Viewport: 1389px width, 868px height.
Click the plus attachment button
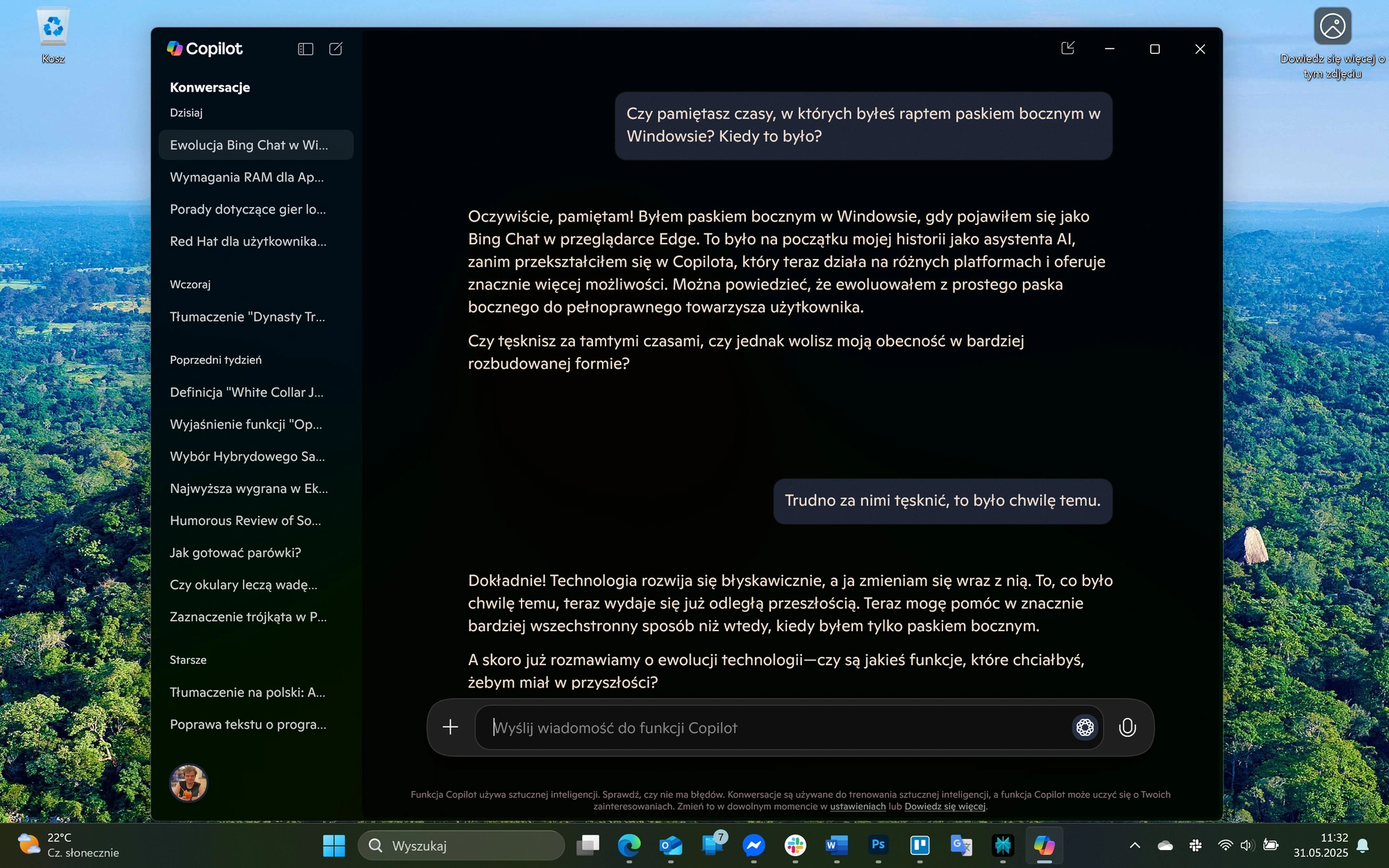coord(450,727)
